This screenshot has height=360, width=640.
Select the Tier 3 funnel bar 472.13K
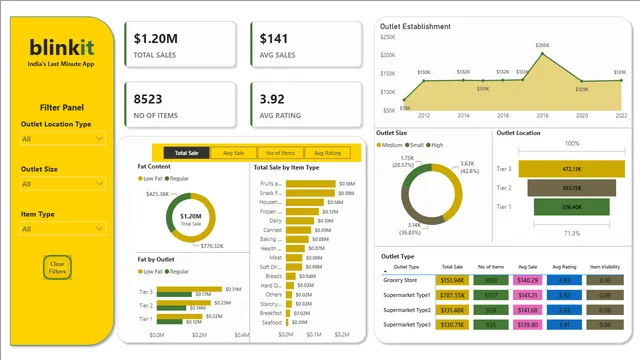(x=571, y=169)
